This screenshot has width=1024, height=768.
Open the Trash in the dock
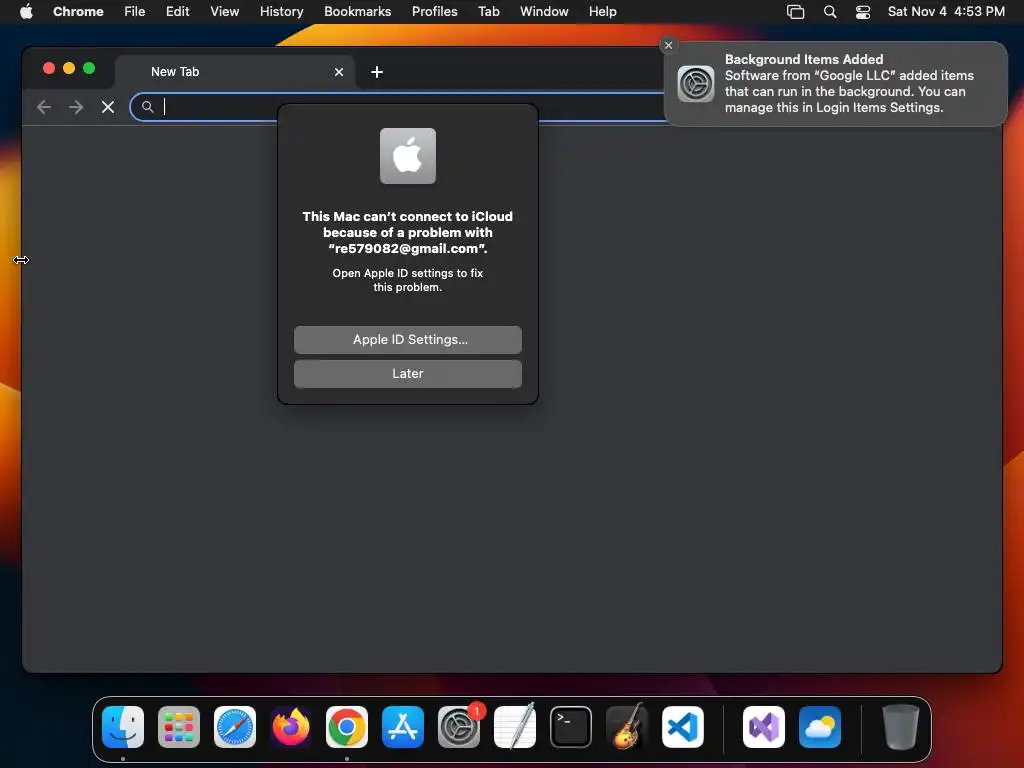coord(901,727)
